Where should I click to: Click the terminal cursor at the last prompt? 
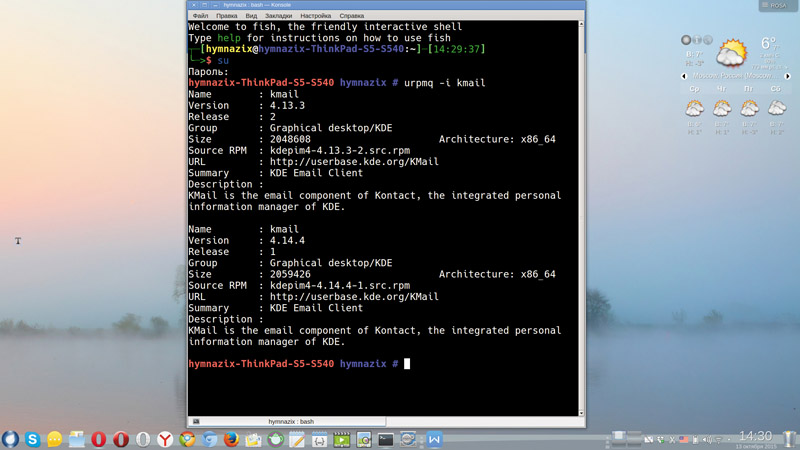pos(407,364)
